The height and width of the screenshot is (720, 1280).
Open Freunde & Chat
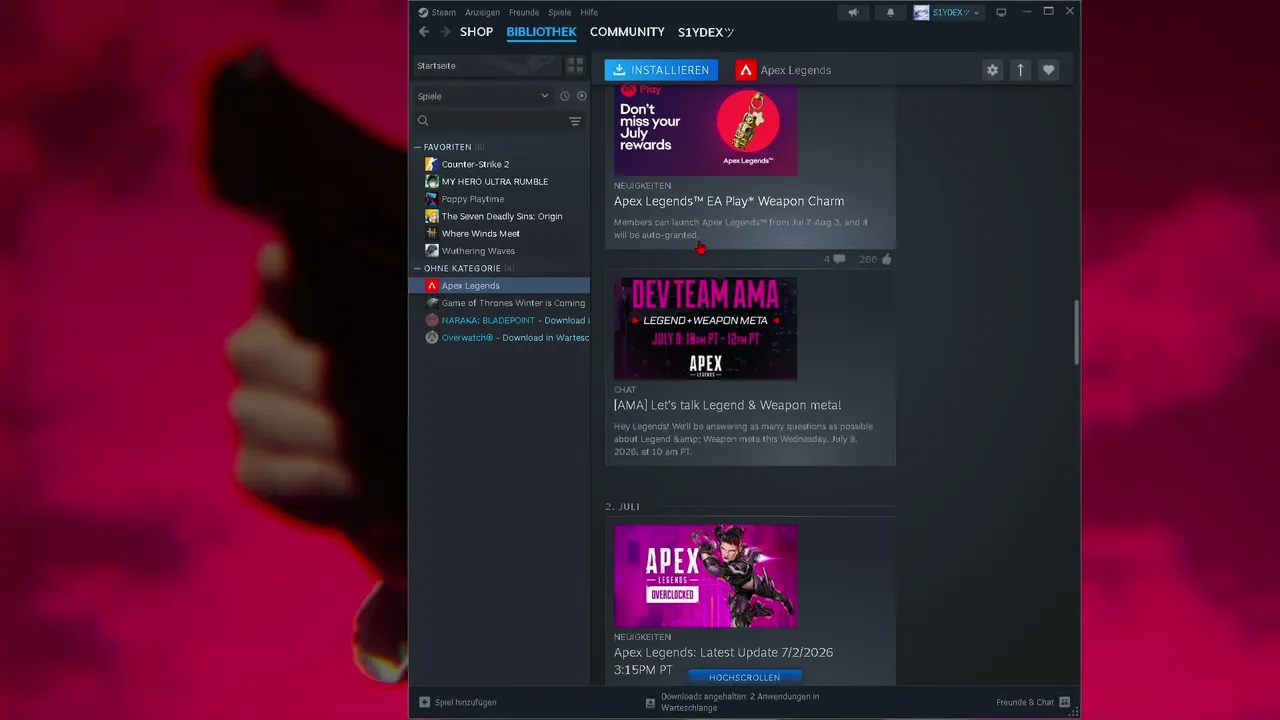pyautogui.click(x=1033, y=702)
